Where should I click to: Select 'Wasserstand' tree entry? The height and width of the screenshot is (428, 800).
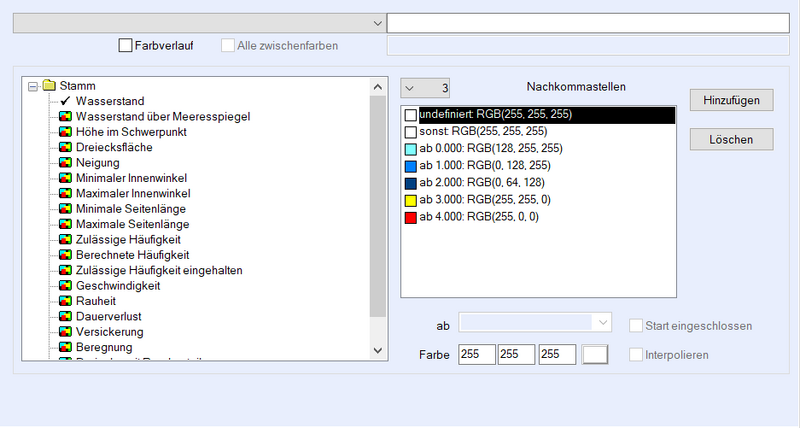(x=110, y=101)
